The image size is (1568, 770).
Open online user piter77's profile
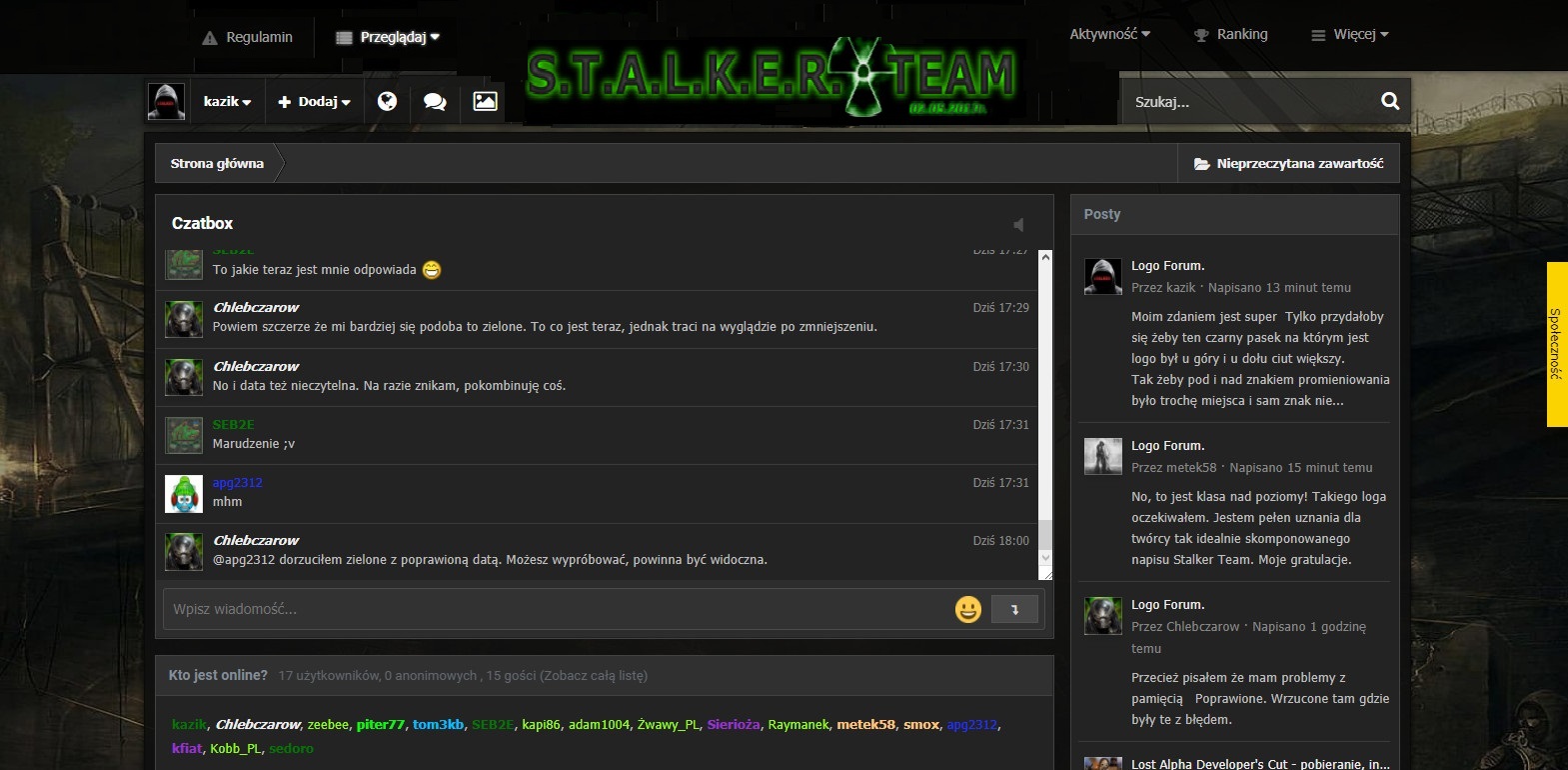coord(381,724)
